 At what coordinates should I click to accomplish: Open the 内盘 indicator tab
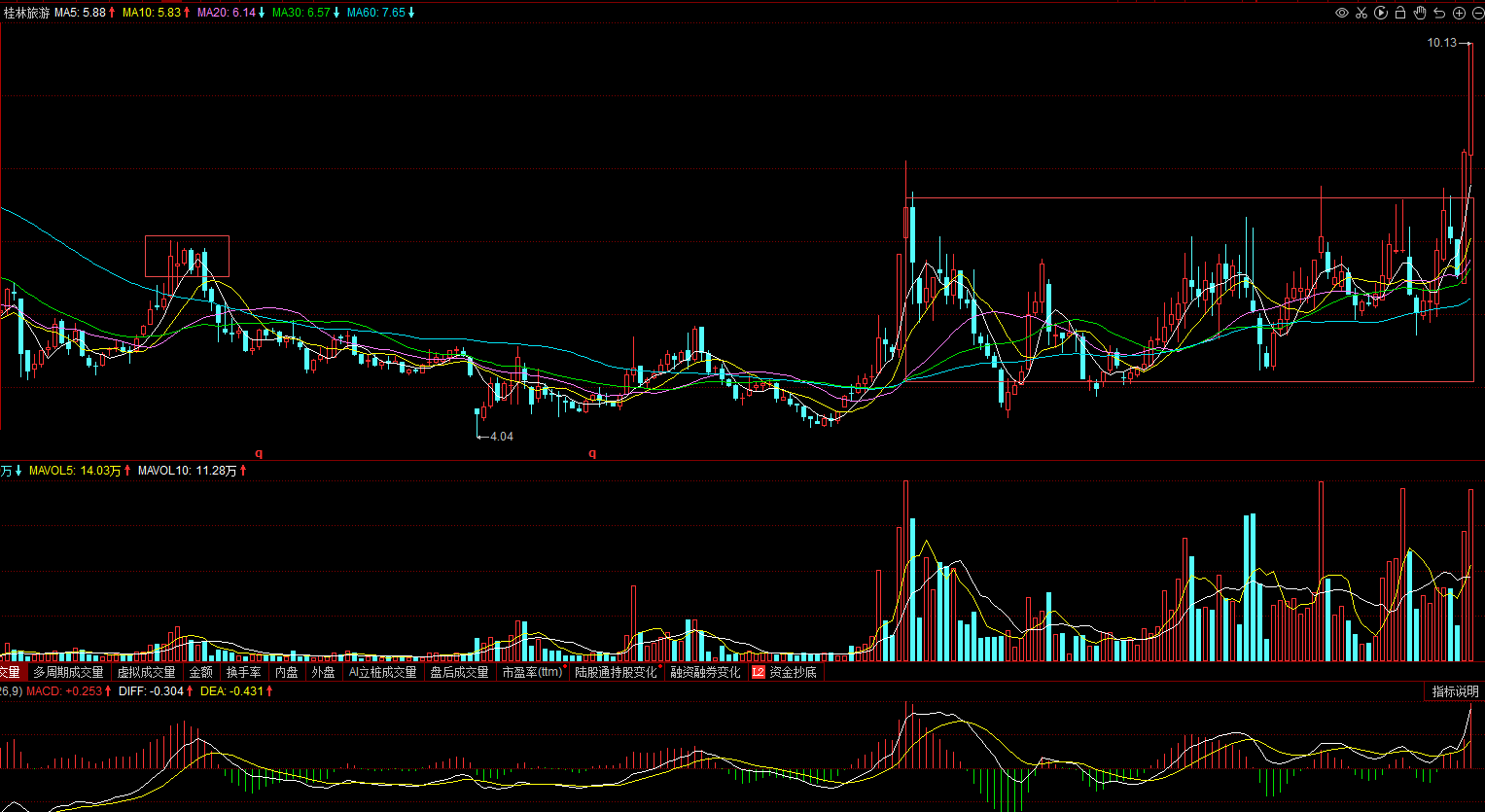[x=287, y=672]
